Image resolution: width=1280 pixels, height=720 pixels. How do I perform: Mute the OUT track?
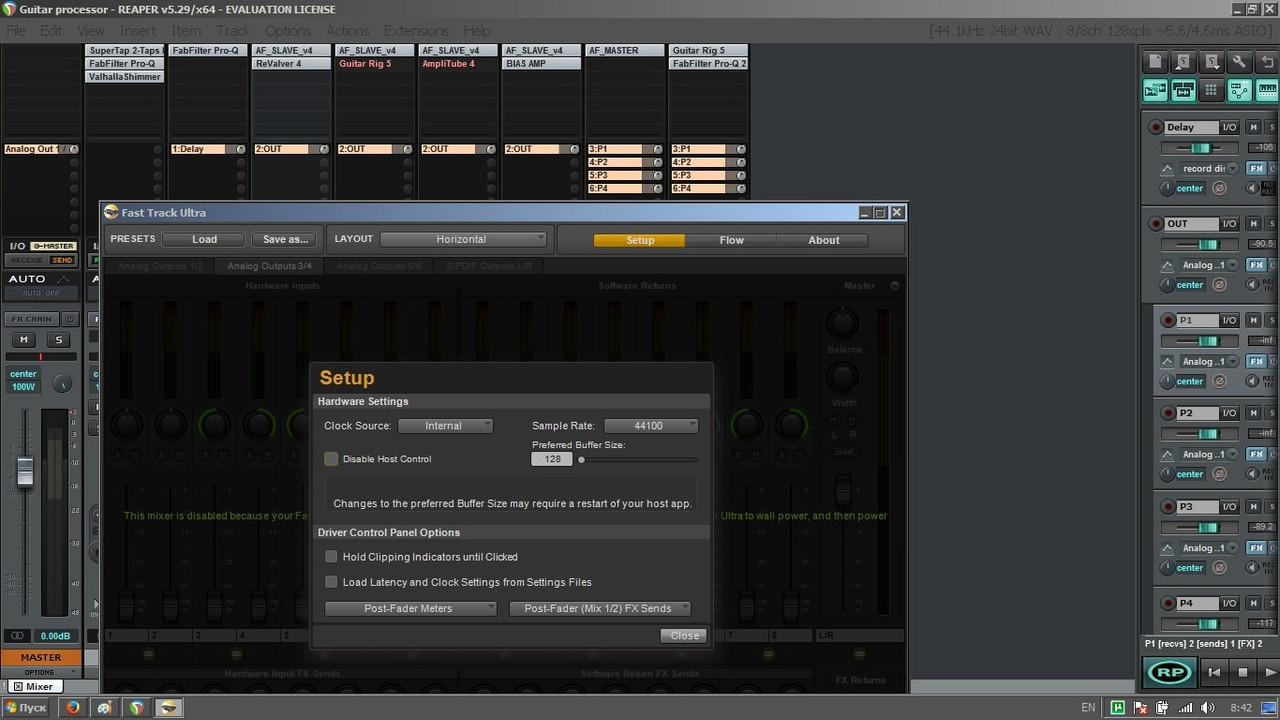click(1253, 224)
